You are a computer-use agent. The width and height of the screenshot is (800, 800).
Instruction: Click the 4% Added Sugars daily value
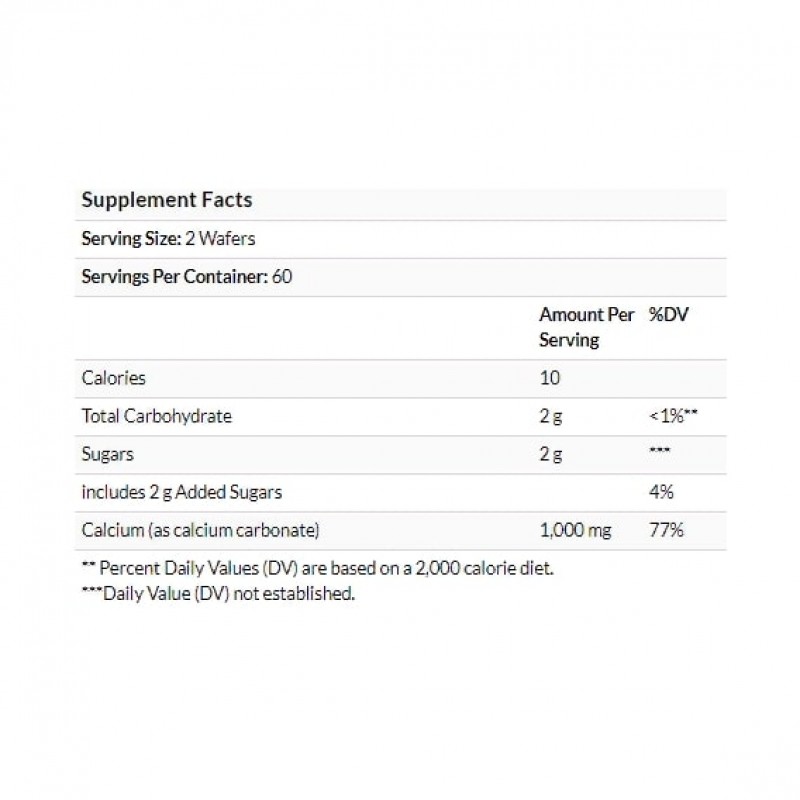tap(661, 492)
